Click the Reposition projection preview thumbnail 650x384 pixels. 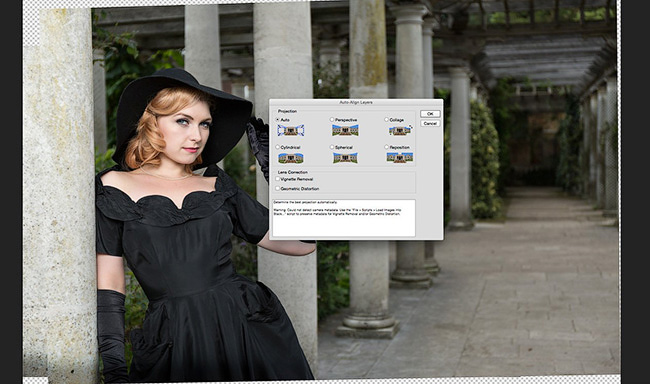(400, 158)
